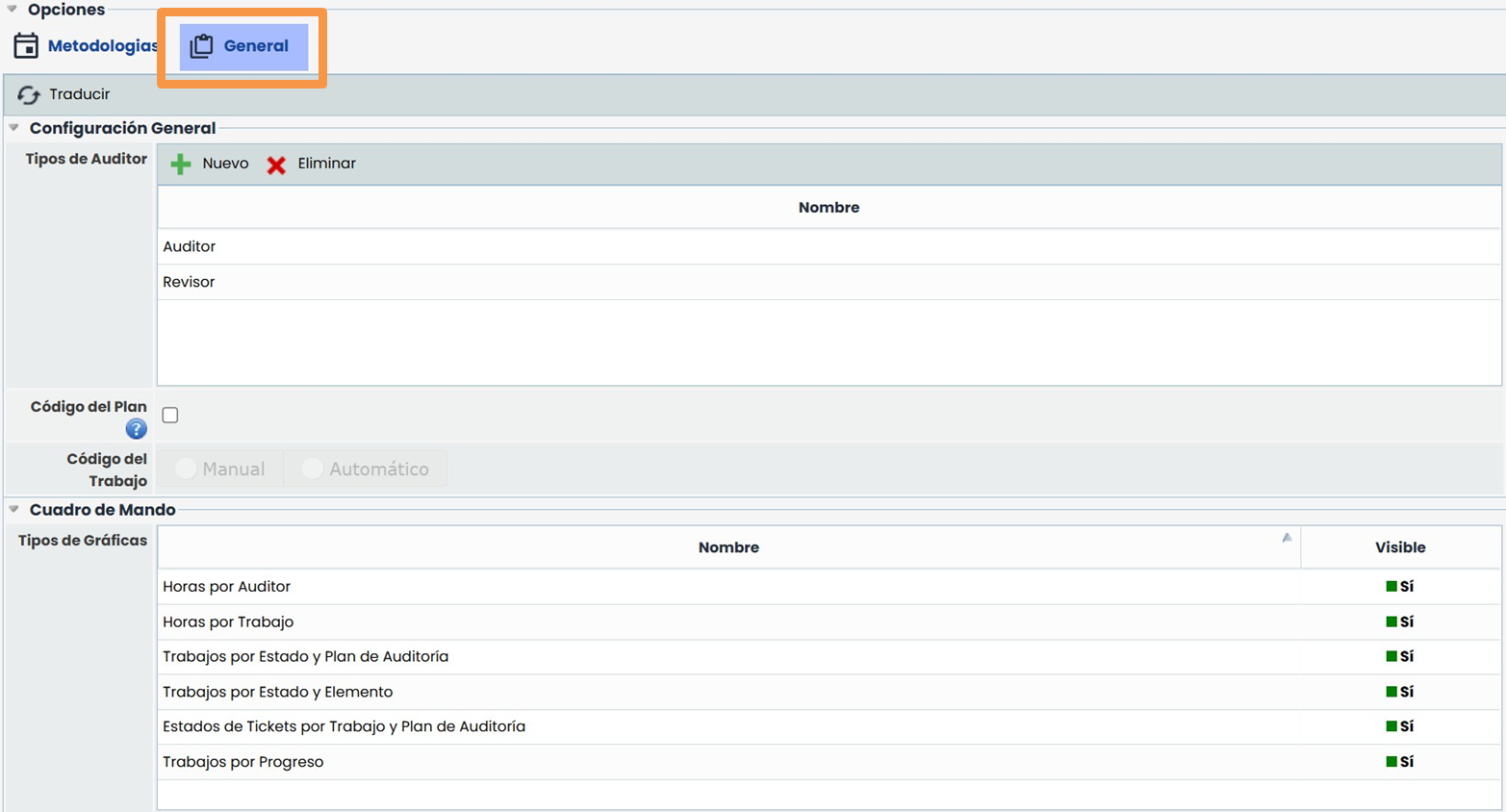
Task: Click the green plus Nuevo icon
Action: (x=180, y=165)
